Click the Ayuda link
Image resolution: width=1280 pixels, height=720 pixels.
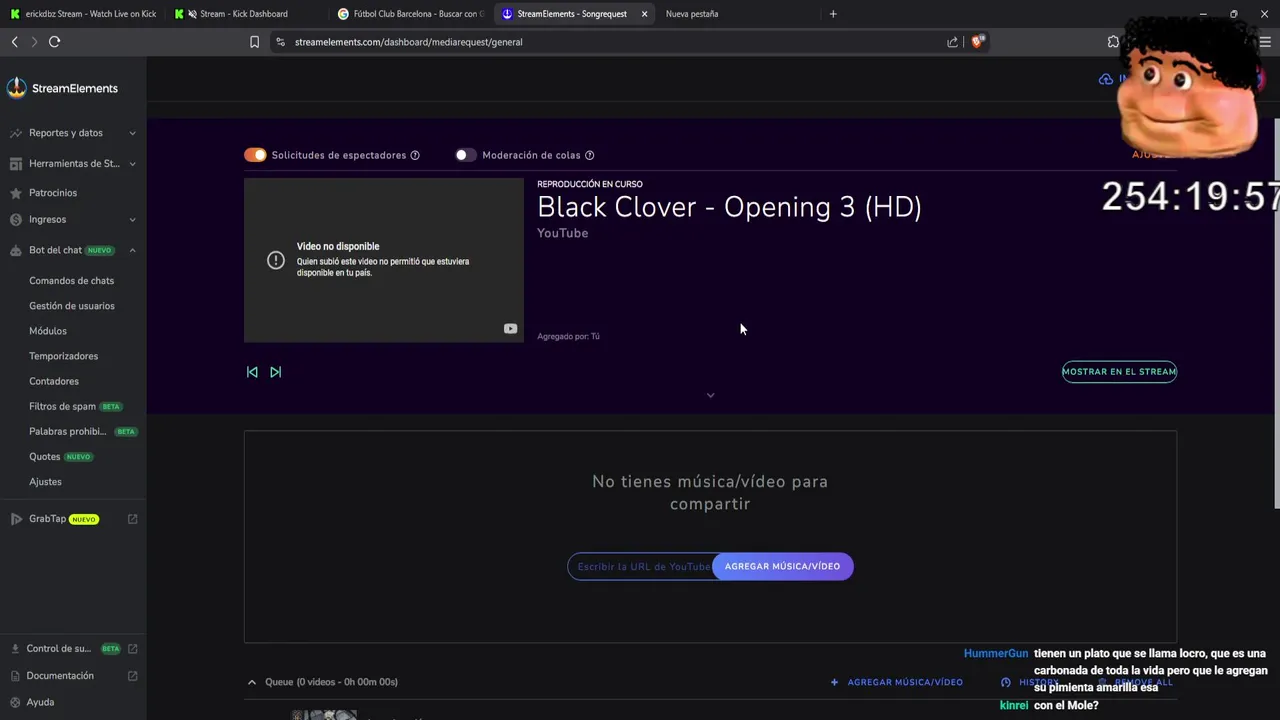(x=40, y=702)
